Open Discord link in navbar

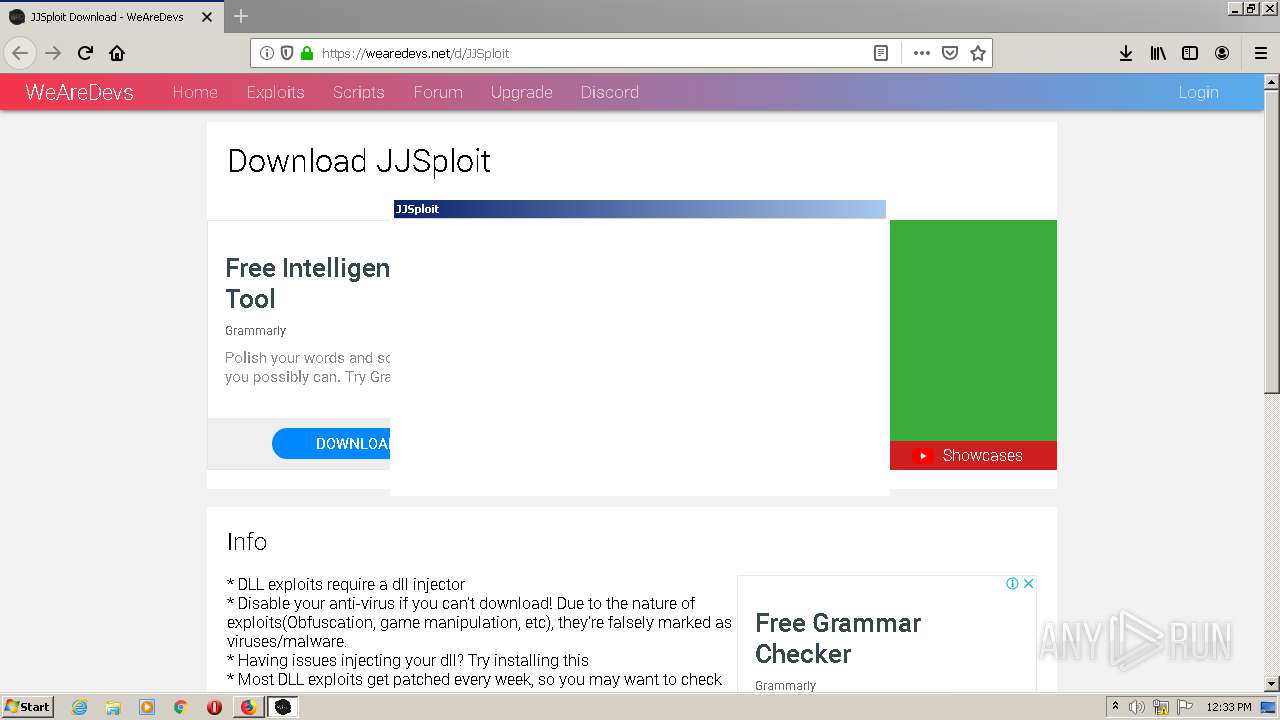(x=609, y=92)
